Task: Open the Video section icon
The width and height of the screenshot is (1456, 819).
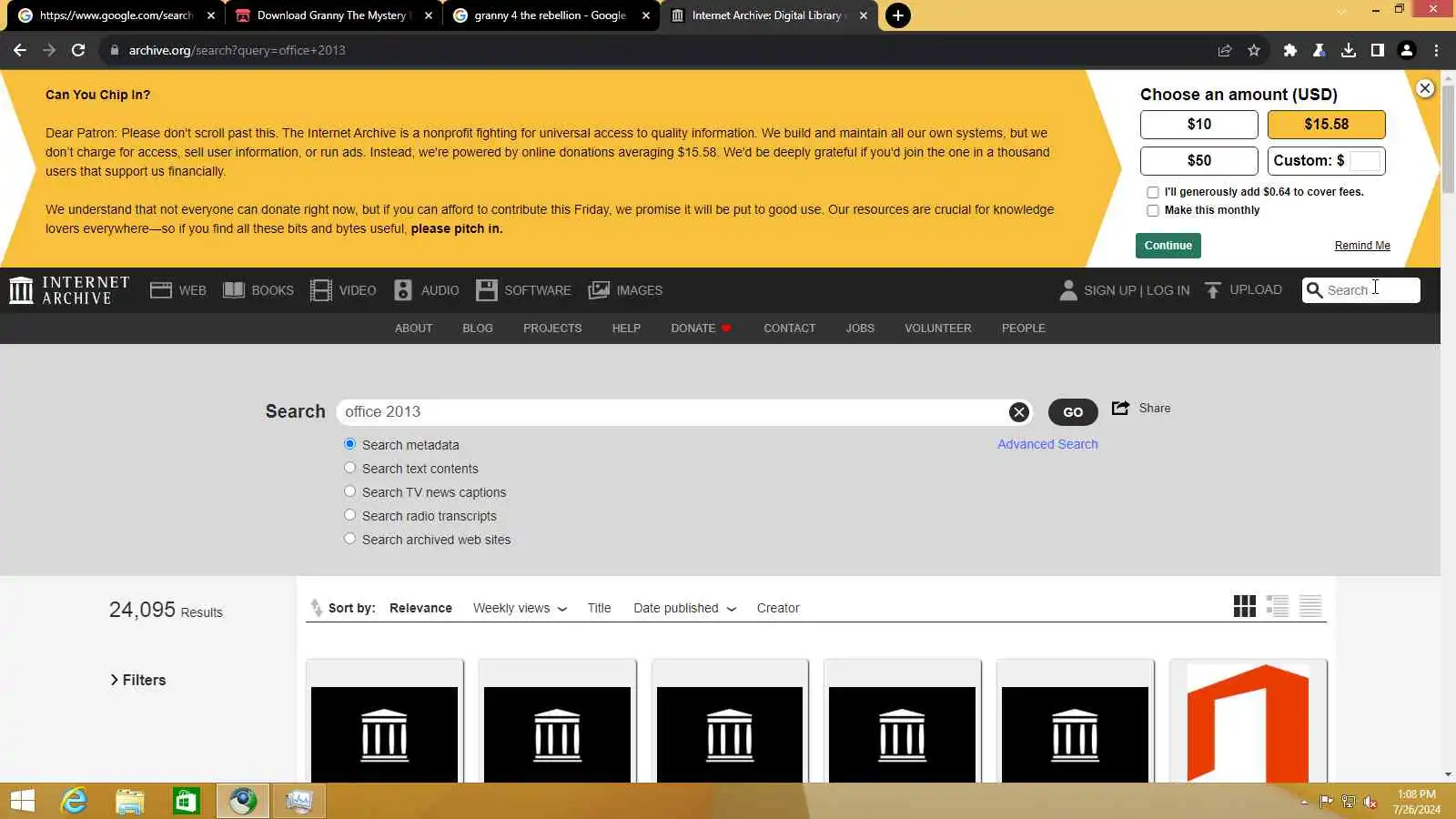Action: pyautogui.click(x=321, y=290)
